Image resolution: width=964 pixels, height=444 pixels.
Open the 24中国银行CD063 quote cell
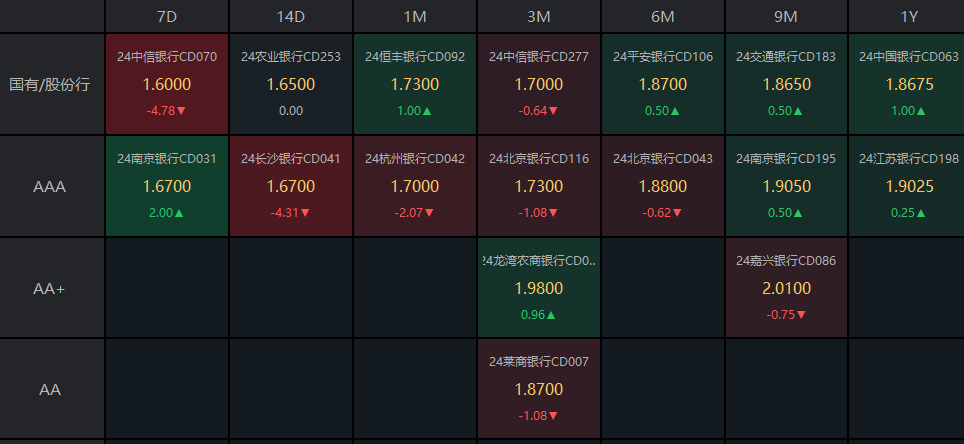pos(908,84)
